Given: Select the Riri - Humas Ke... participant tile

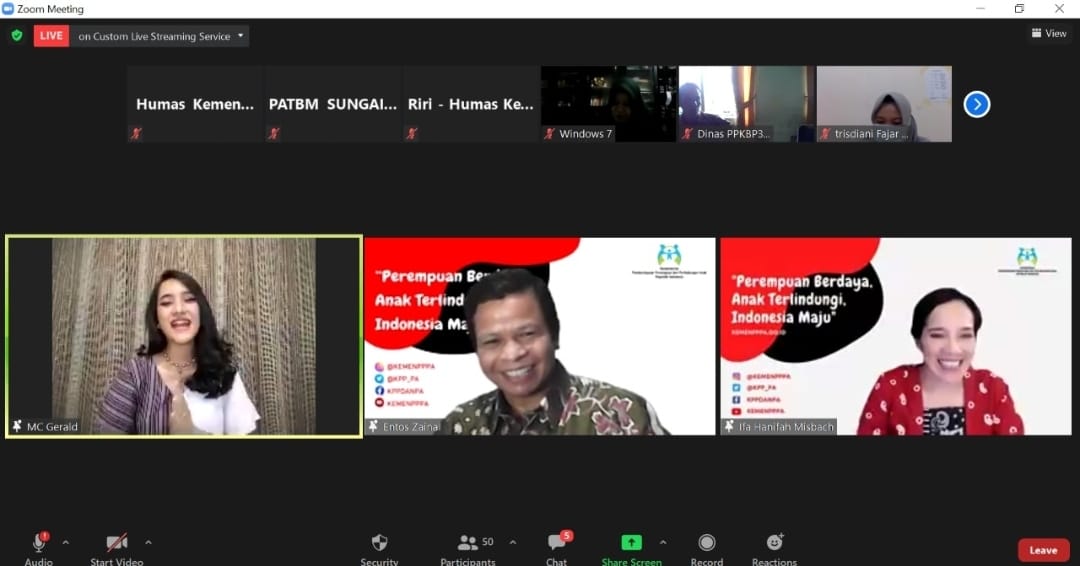Looking at the screenshot, I should click(470, 104).
